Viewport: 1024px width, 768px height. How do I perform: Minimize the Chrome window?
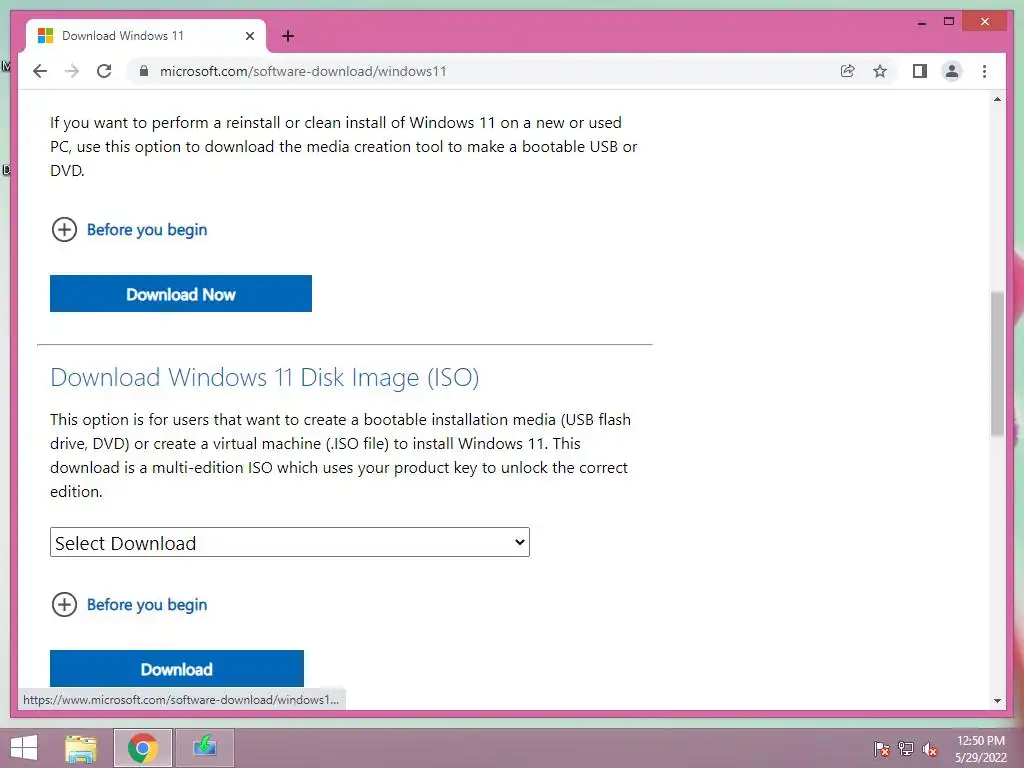[x=921, y=22]
